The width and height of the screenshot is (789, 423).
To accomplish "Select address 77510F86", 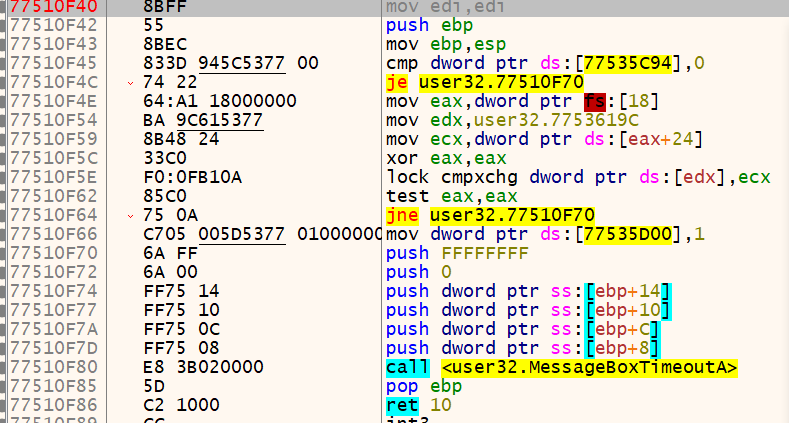I will (x=54, y=405).
